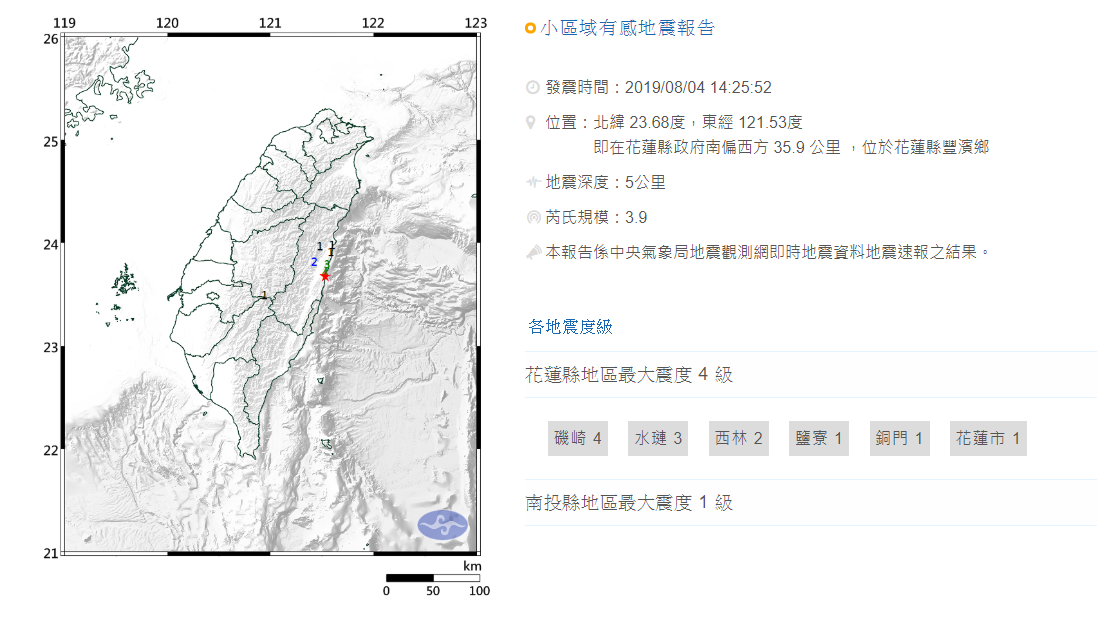Choose the 西林 2 station button
Screen dimensions: 1097x623
coord(738,439)
